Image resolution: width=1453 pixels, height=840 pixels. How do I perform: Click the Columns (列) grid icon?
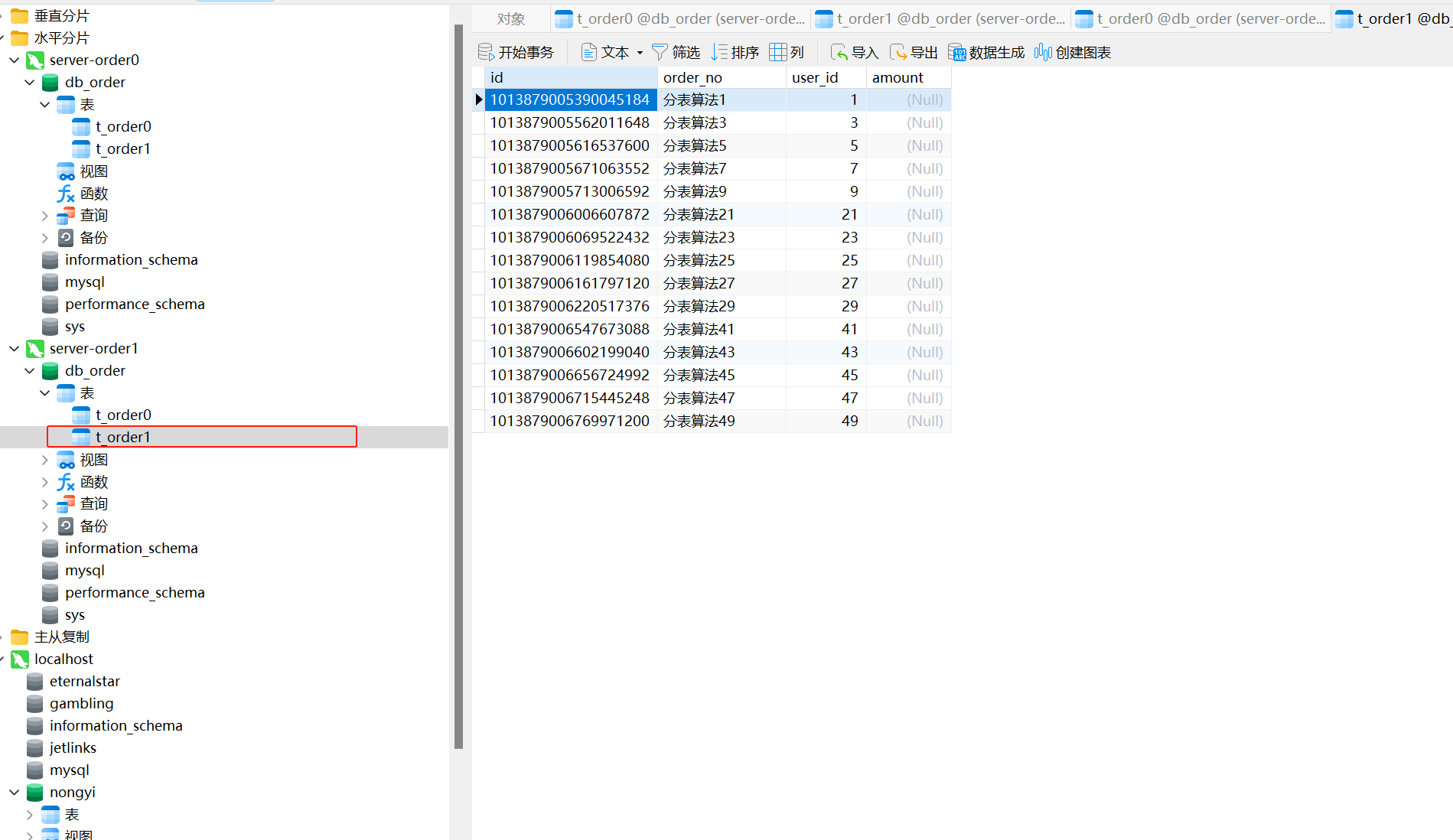point(778,52)
